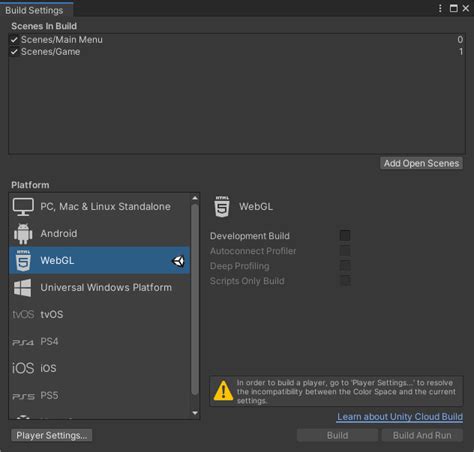Viewport: 474px width, 452px height.
Task: Close the Build Settings window
Action: pos(466,8)
